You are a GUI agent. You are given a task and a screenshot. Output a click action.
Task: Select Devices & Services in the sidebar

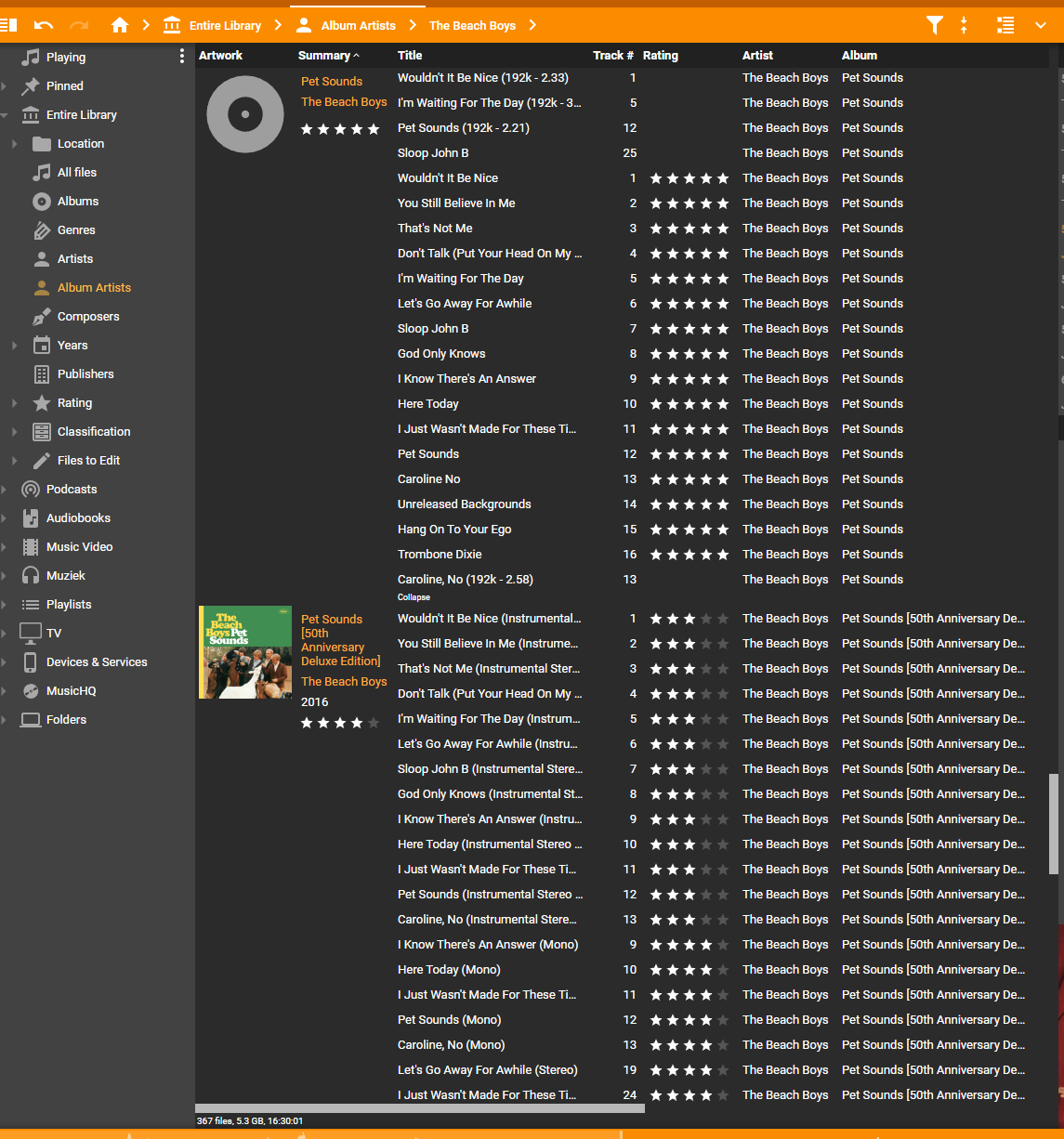[97, 661]
